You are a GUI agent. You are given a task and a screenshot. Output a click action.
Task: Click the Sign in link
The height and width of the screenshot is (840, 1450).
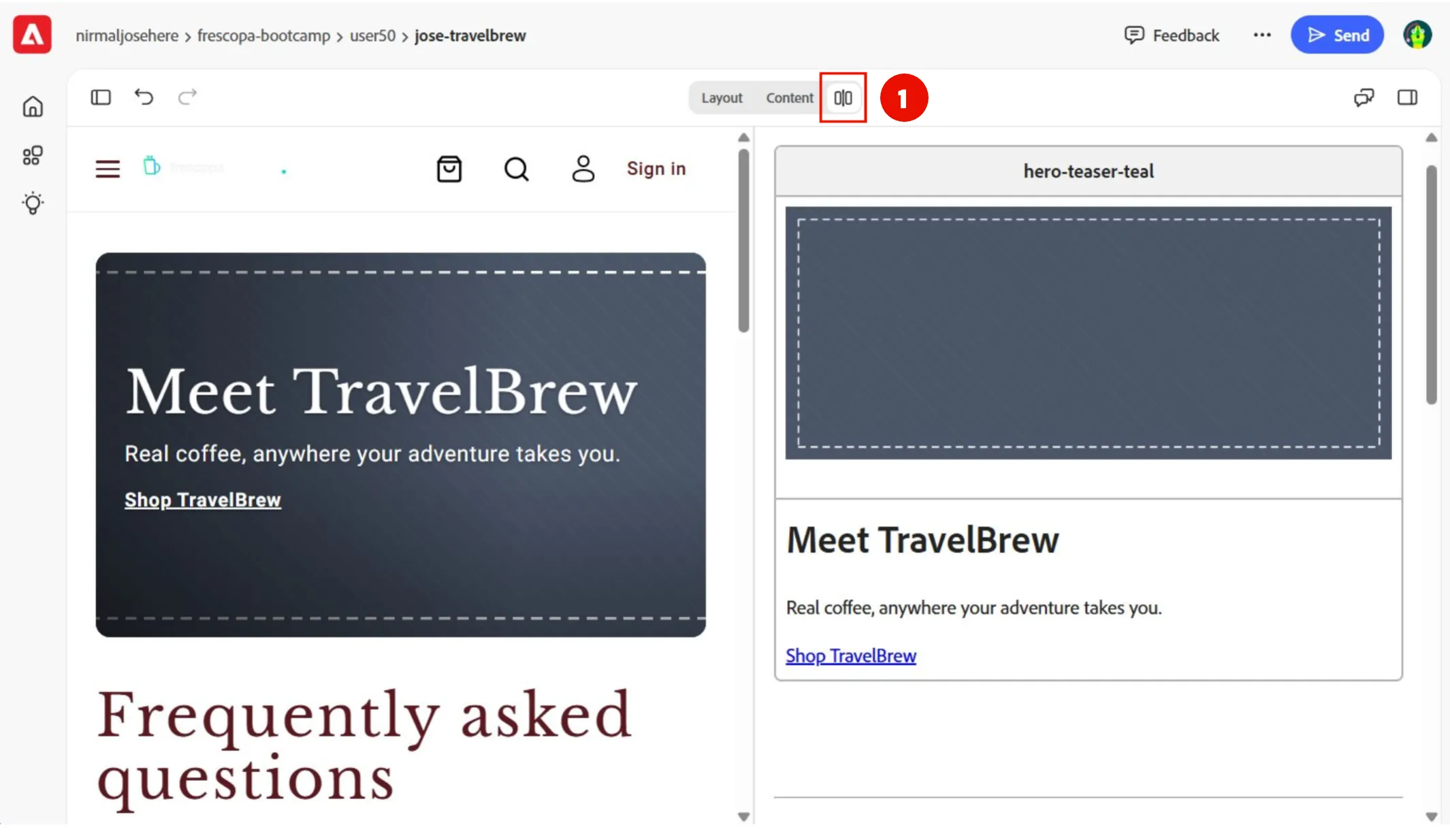[656, 169]
